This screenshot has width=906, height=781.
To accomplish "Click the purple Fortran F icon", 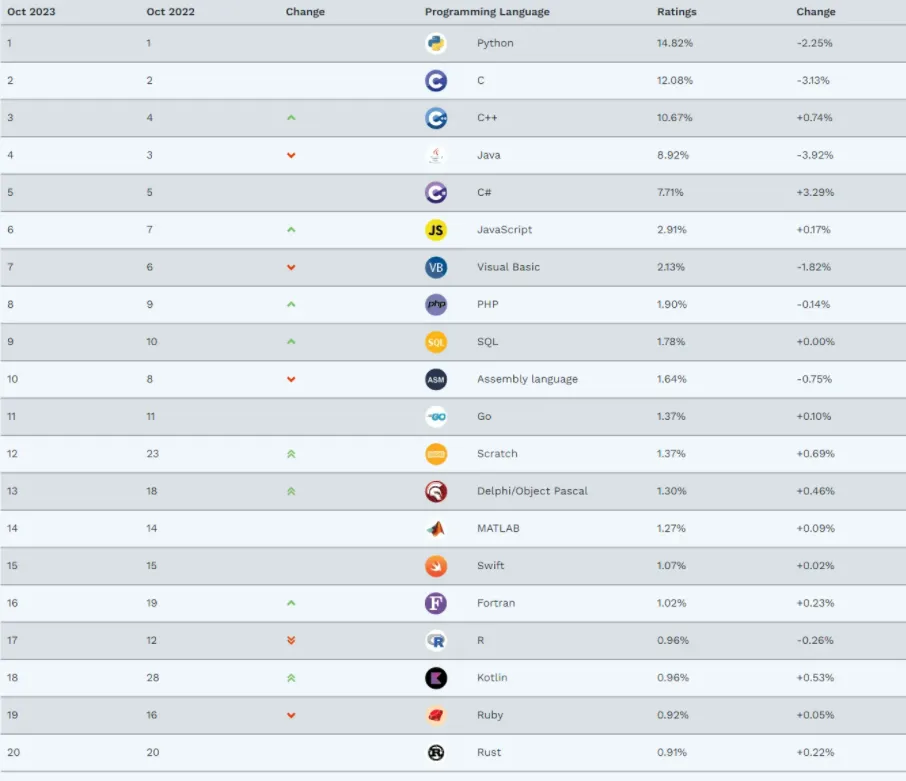I will point(435,603).
